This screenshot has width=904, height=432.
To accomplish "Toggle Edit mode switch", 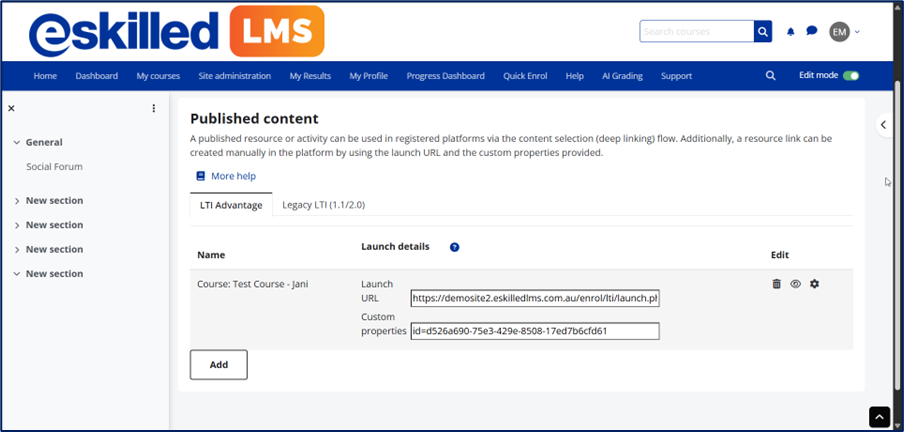I will (851, 75).
